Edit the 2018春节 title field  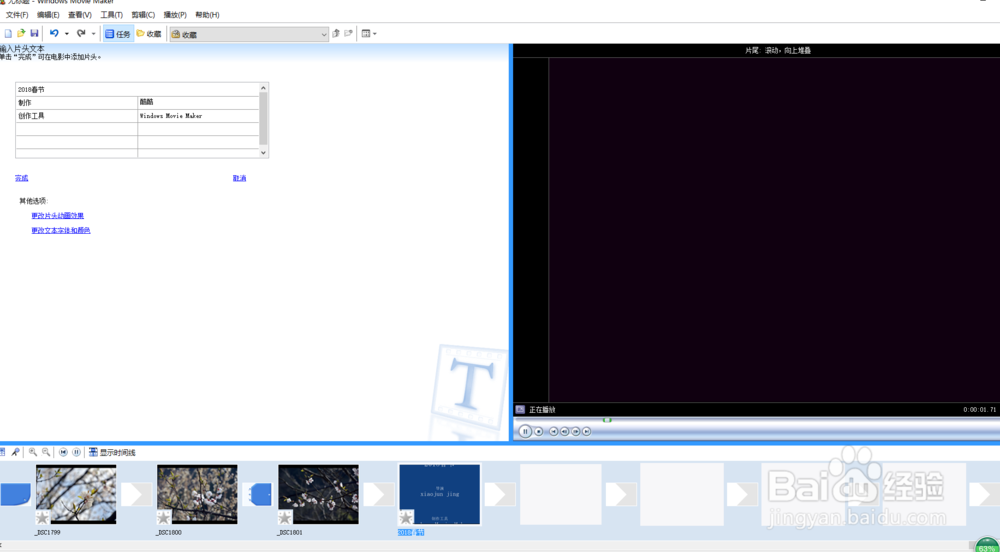137,90
